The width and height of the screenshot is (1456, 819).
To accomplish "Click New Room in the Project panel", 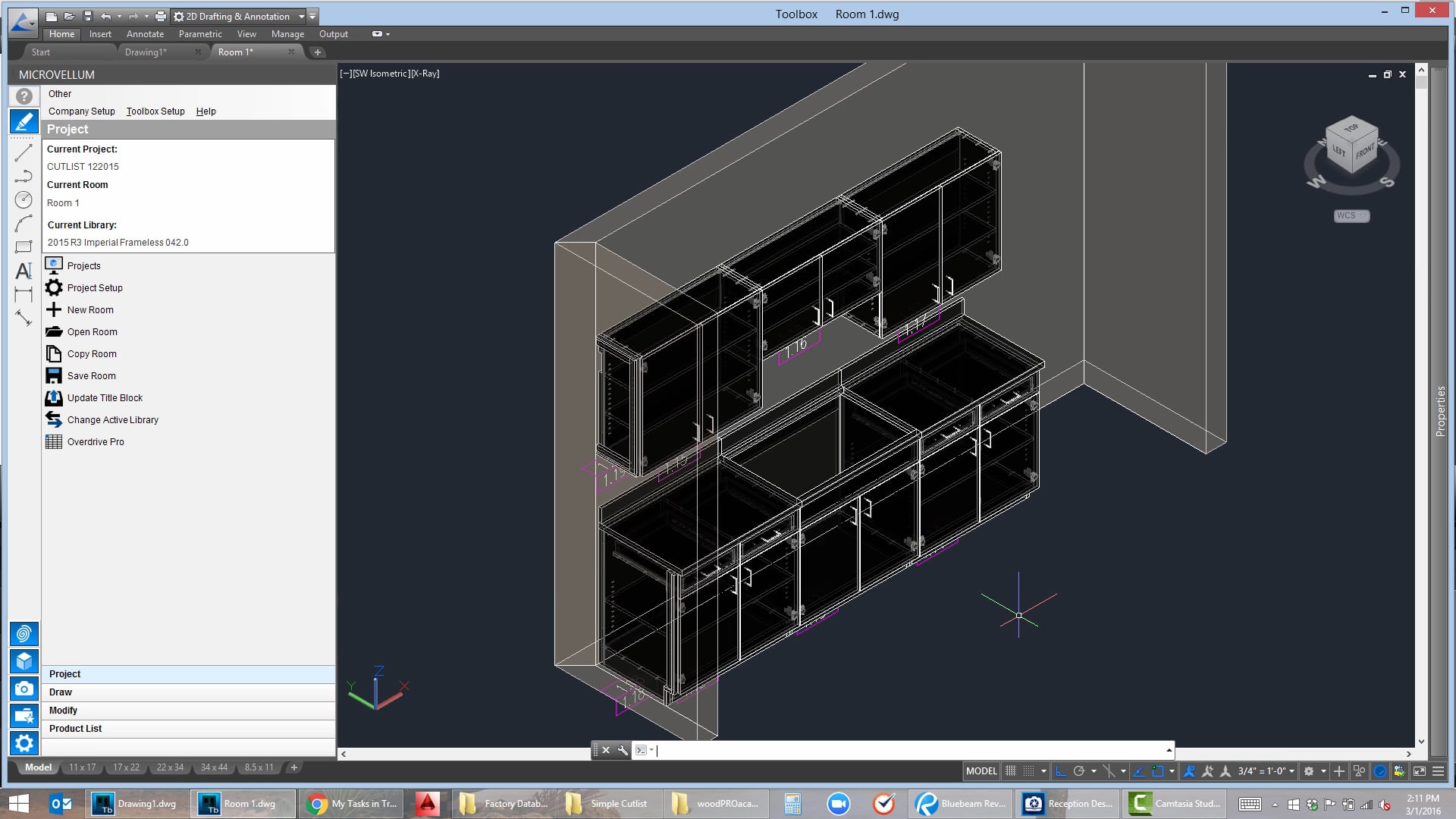I will click(89, 309).
